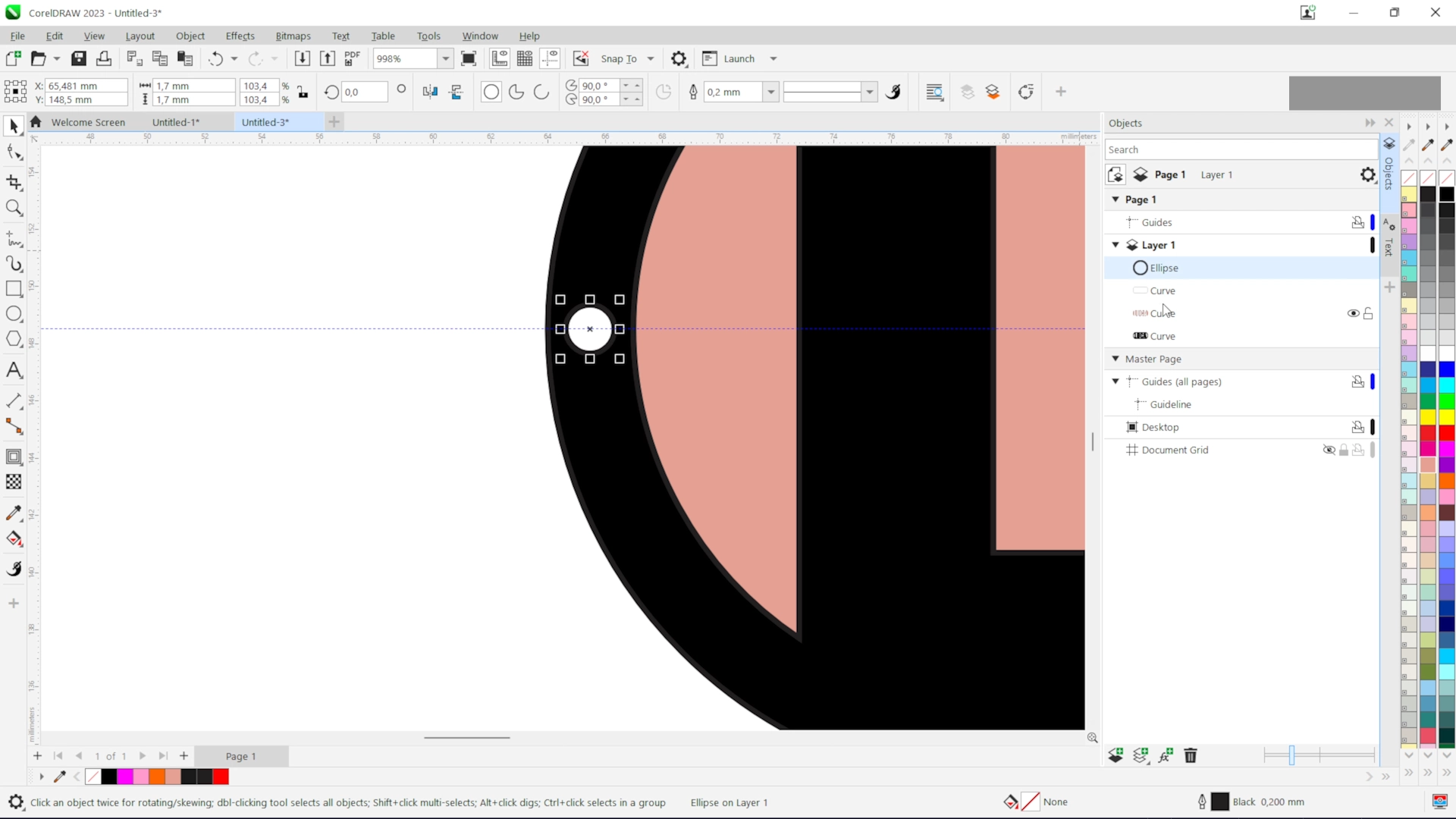Click the Snap To button
Viewport: 1456px width, 819px height.
pos(619,58)
